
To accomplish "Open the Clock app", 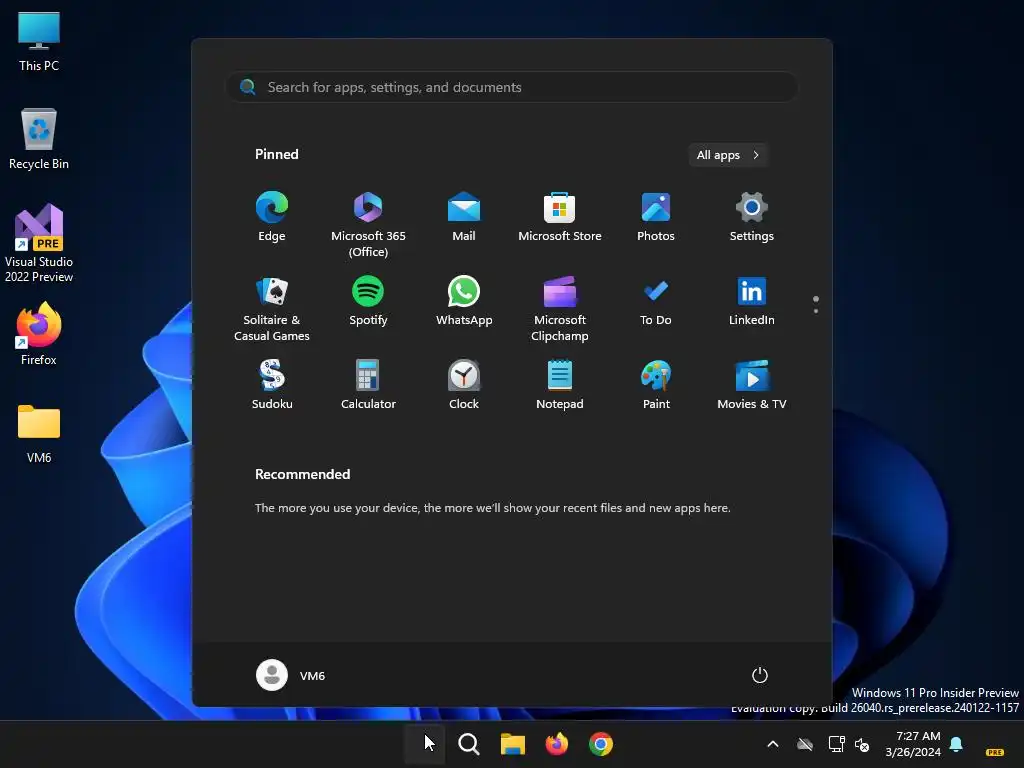I will 464,385.
